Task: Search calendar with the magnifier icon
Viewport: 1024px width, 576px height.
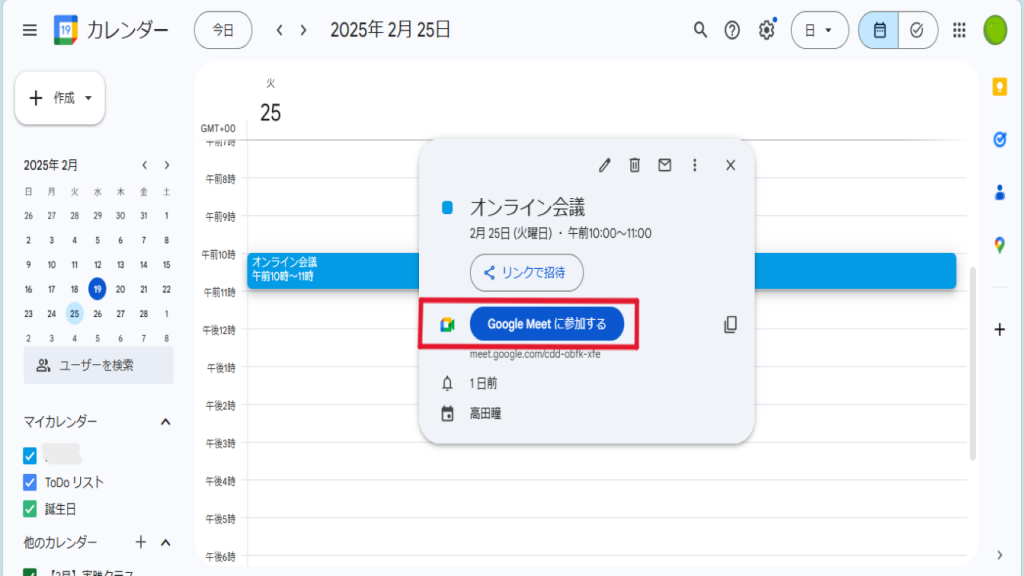Action: (x=700, y=30)
